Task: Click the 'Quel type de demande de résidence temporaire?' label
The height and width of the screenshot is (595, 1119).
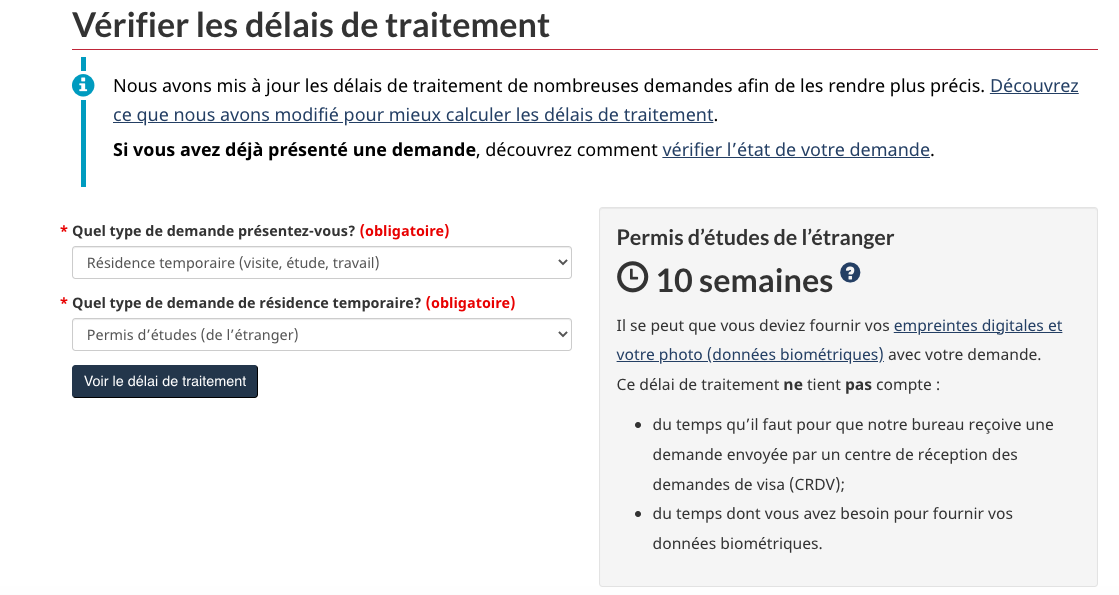Action: [x=246, y=302]
